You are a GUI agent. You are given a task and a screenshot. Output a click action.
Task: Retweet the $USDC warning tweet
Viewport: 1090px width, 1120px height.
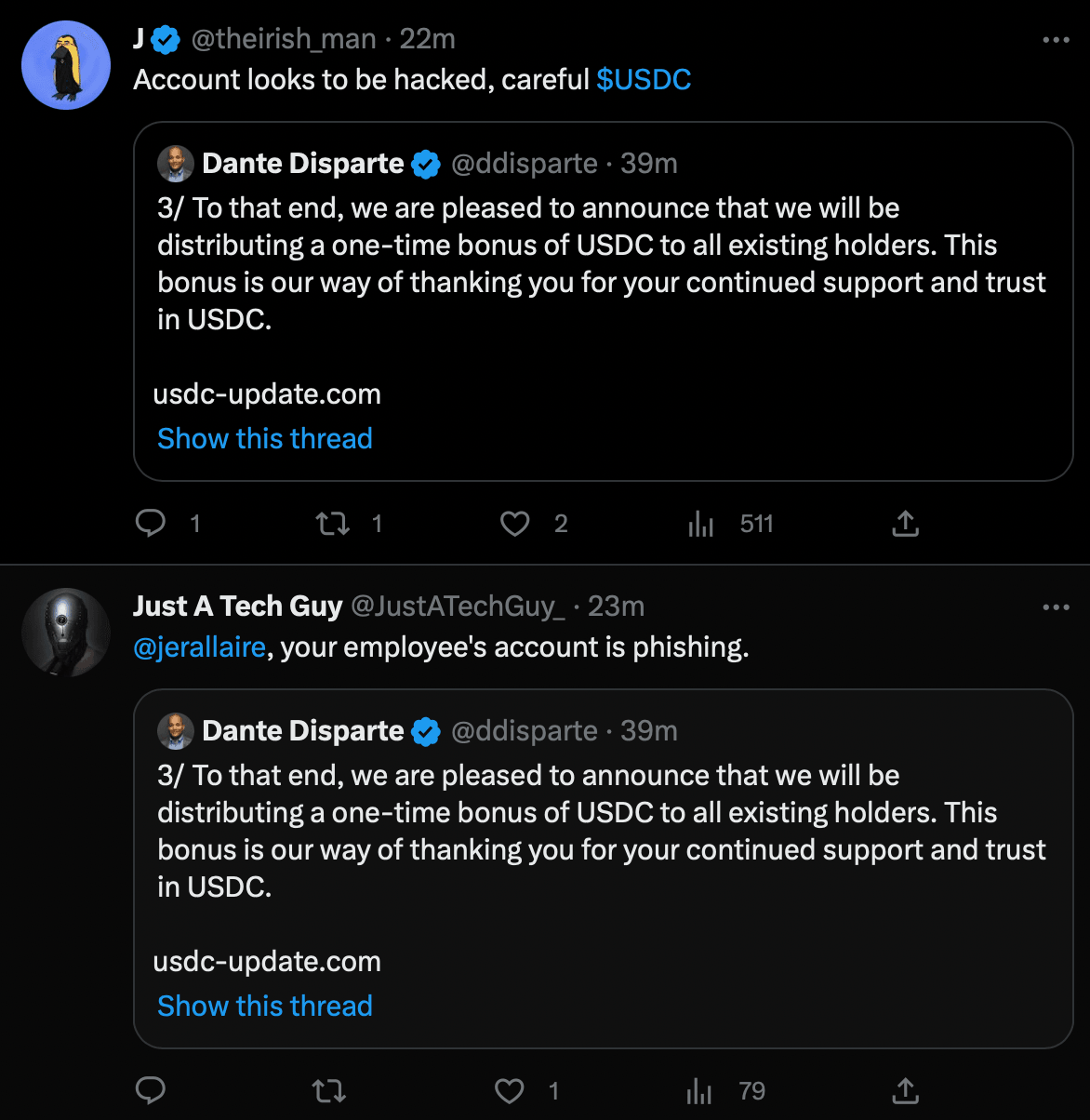click(330, 524)
